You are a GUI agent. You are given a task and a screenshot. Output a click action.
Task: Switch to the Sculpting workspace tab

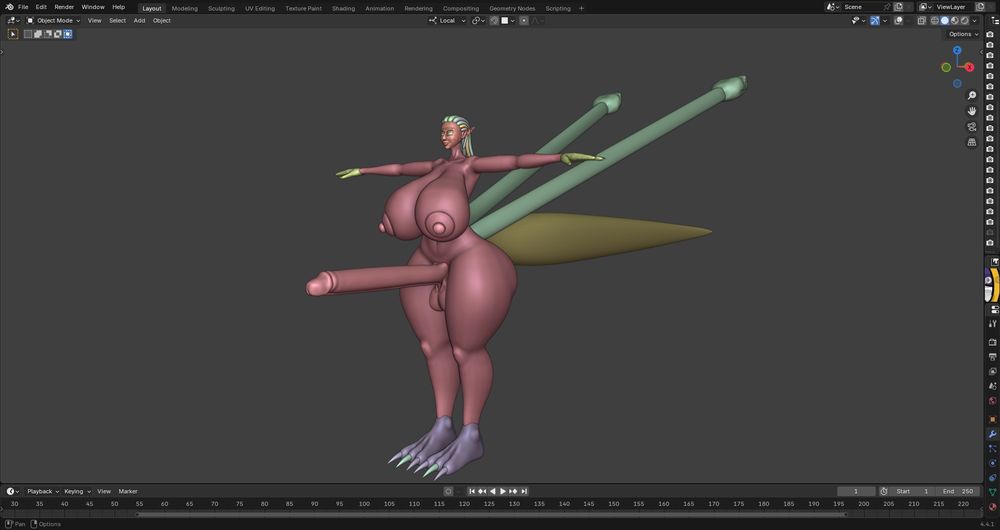click(221, 8)
